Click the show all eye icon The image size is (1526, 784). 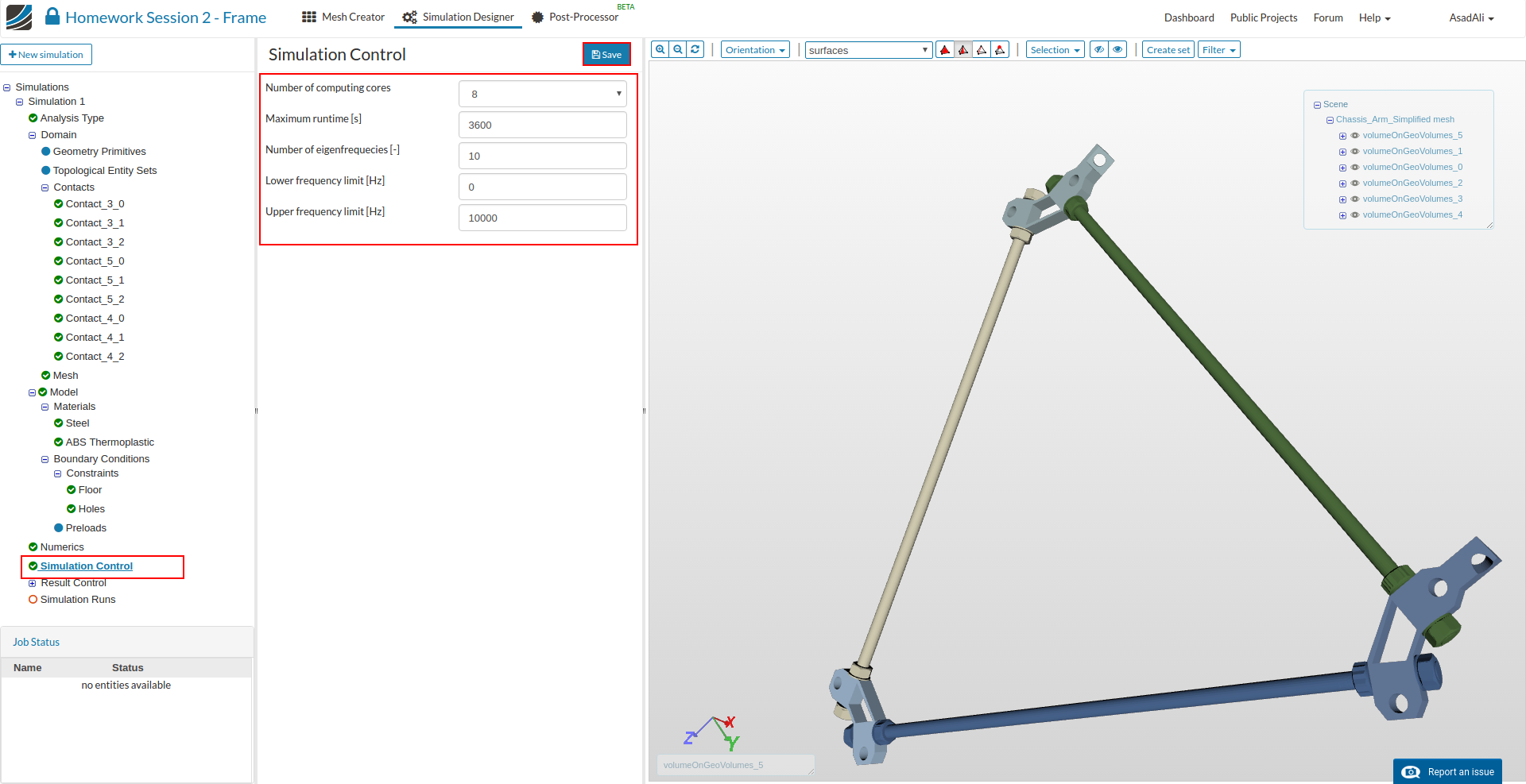click(x=1117, y=49)
